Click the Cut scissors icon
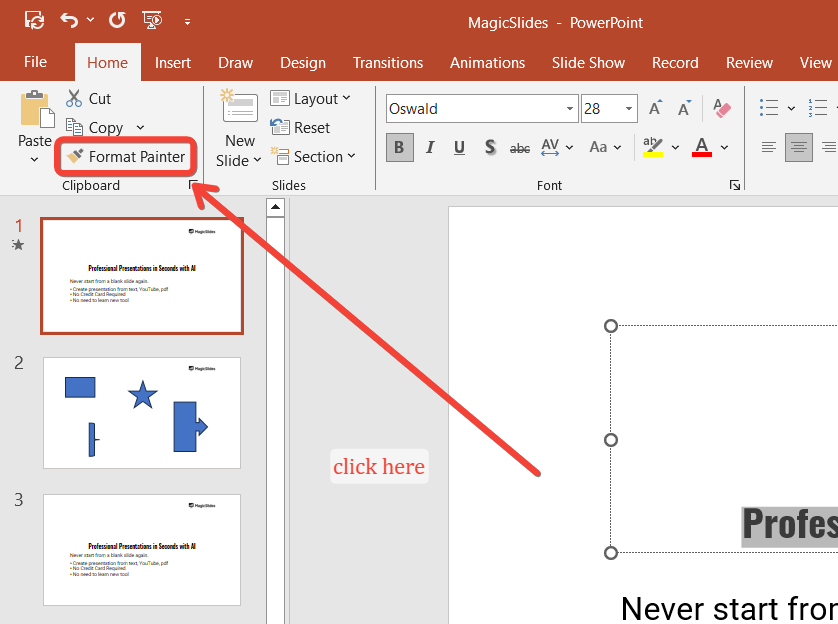 point(74,99)
